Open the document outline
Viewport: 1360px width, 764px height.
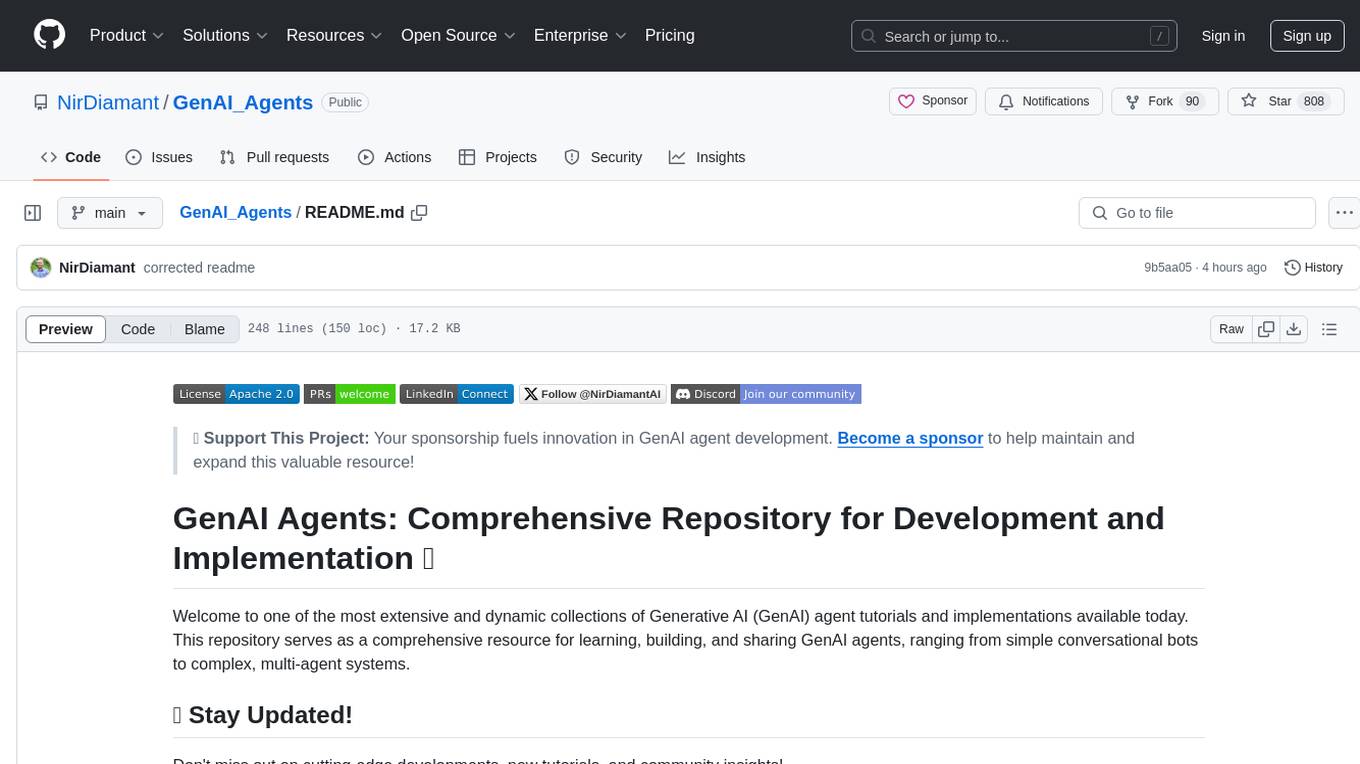pyautogui.click(x=1329, y=329)
